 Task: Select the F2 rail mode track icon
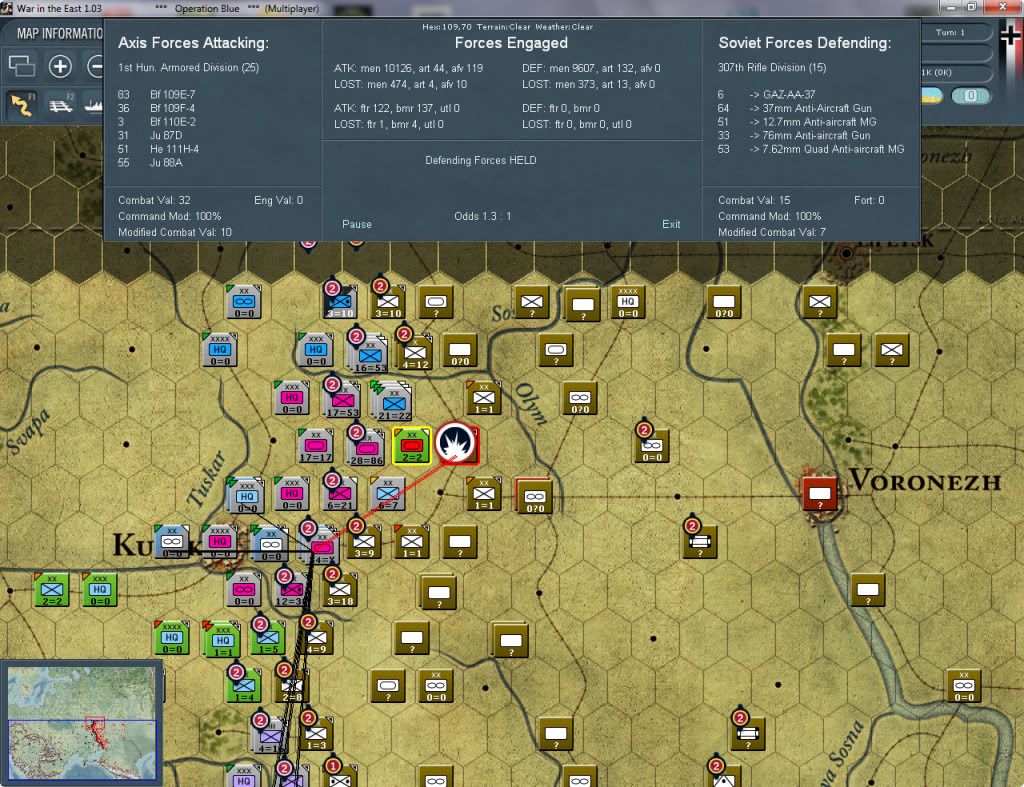61,104
